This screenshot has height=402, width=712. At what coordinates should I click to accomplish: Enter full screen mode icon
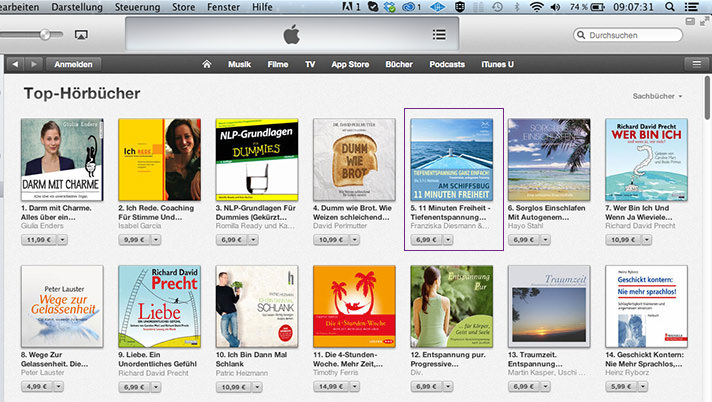coord(704,21)
